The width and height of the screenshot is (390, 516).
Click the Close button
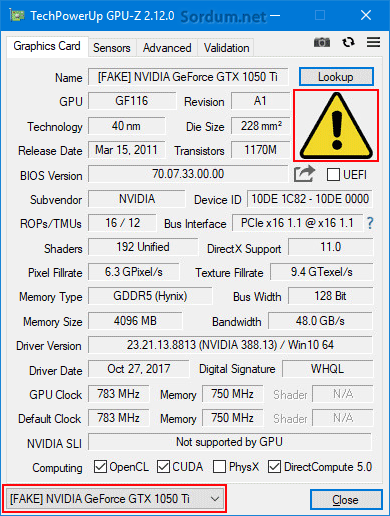click(x=346, y=500)
